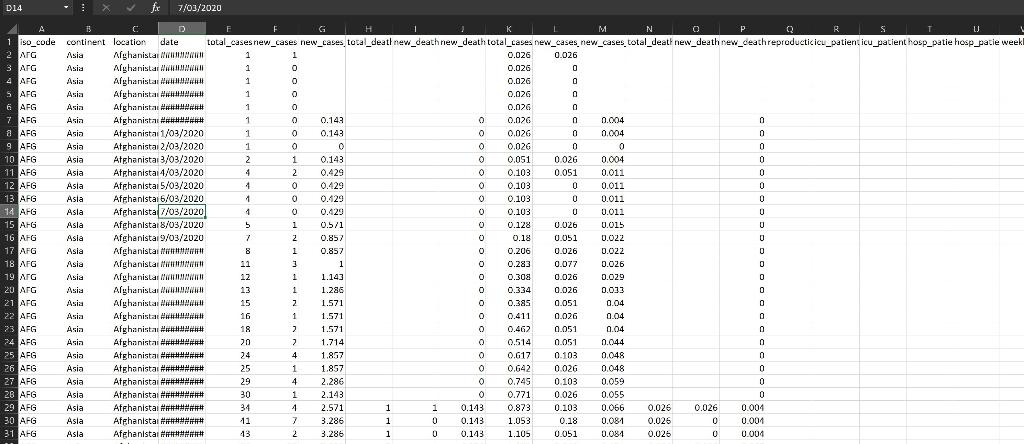
Task: Click value 0.077 in row 18
Action: tap(556, 264)
